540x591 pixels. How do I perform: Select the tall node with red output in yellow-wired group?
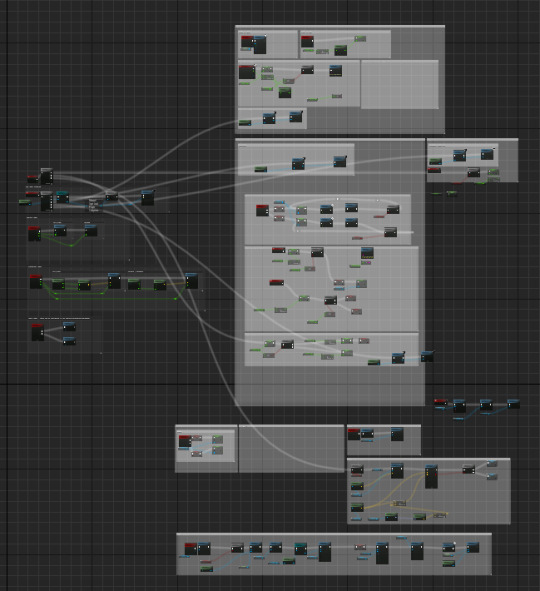pyautogui.click(x=431, y=476)
